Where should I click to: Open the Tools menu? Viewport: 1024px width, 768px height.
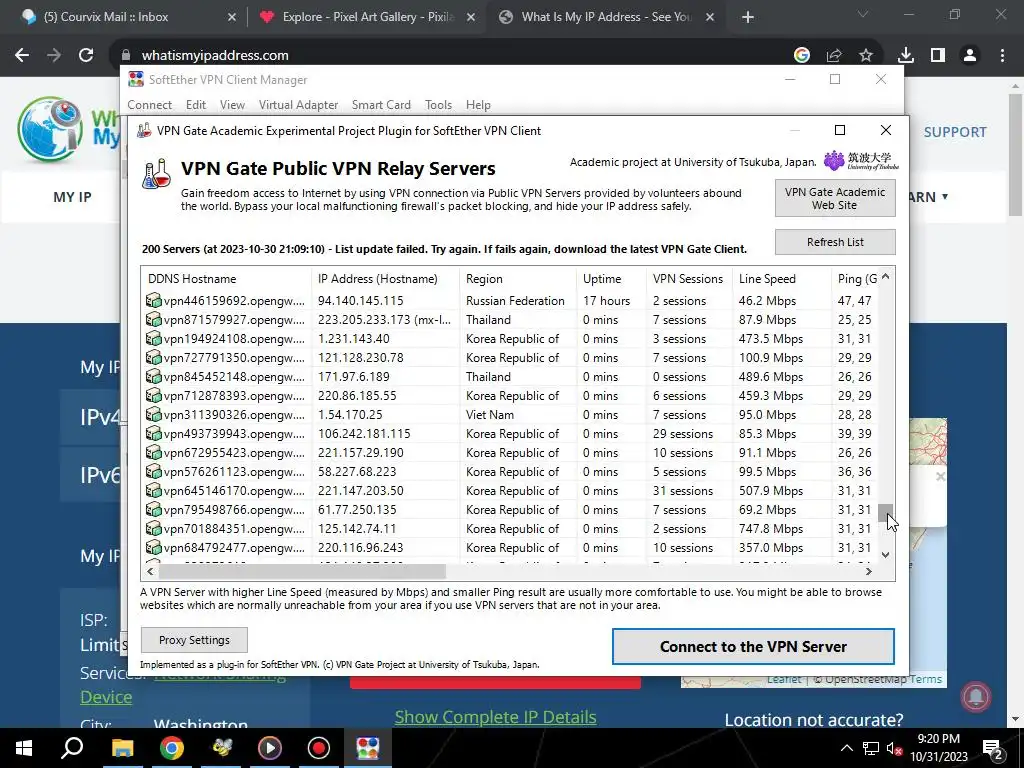coord(438,104)
